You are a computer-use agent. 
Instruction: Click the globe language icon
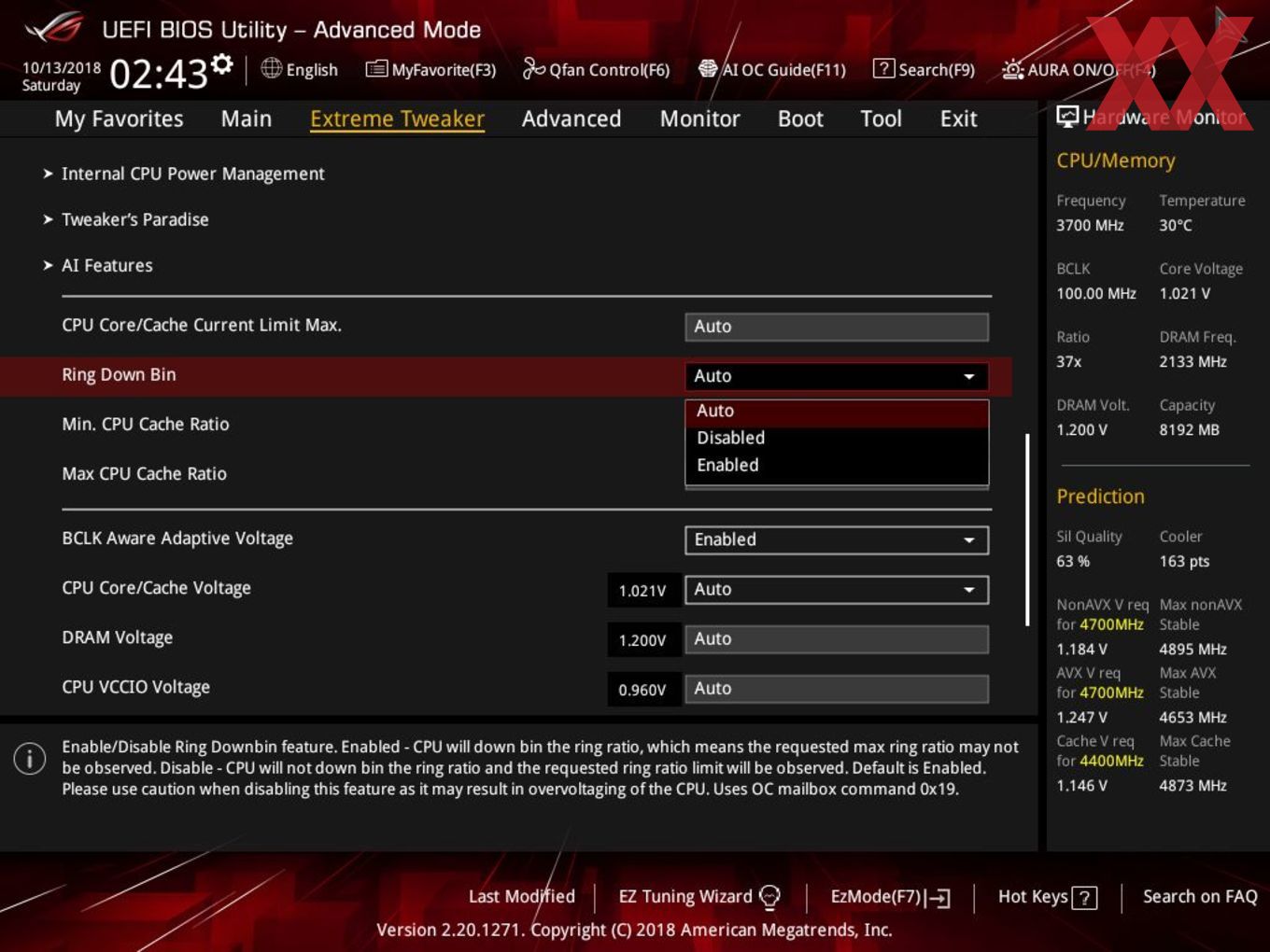pos(271,68)
